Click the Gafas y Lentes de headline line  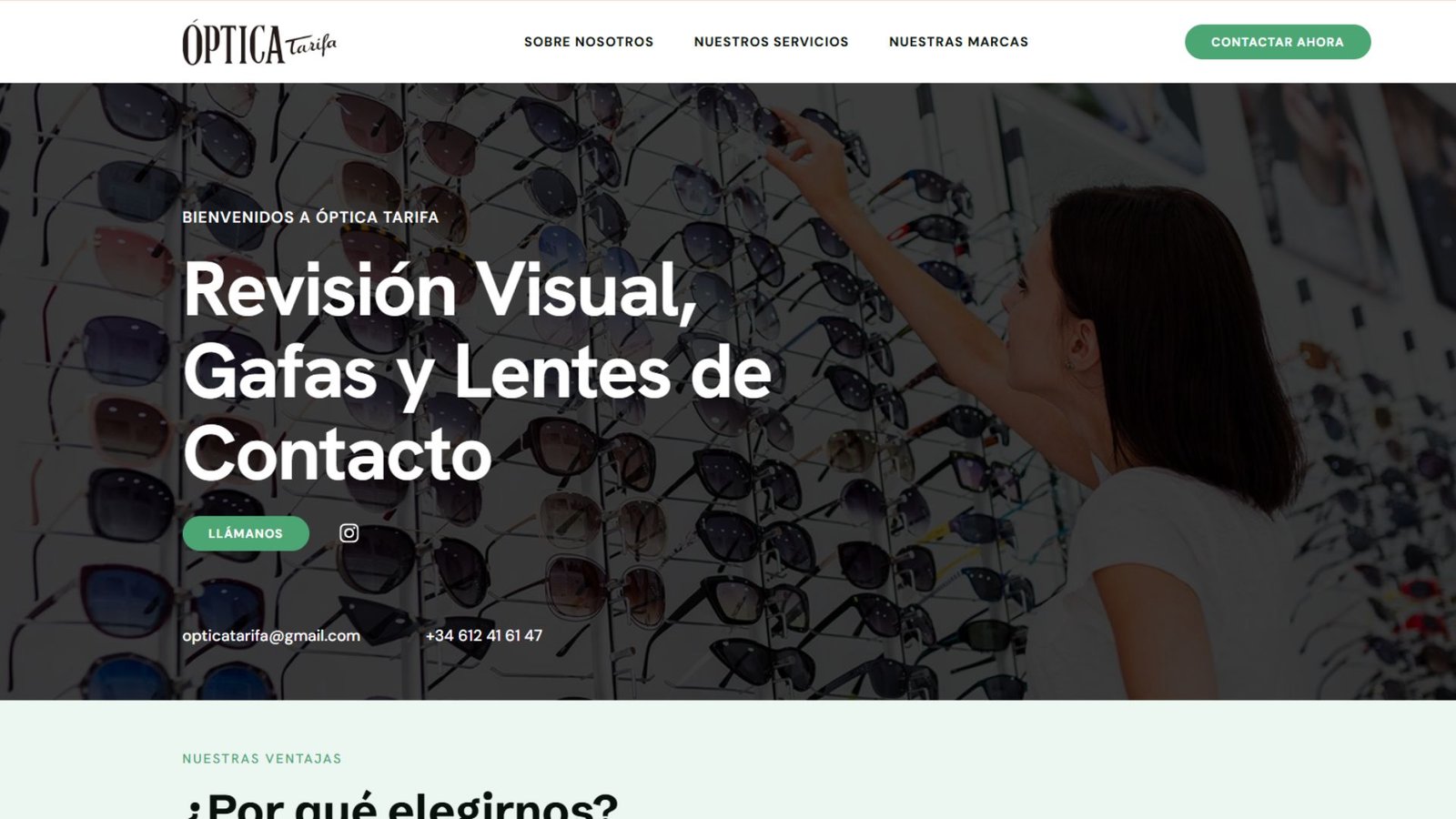(x=477, y=372)
